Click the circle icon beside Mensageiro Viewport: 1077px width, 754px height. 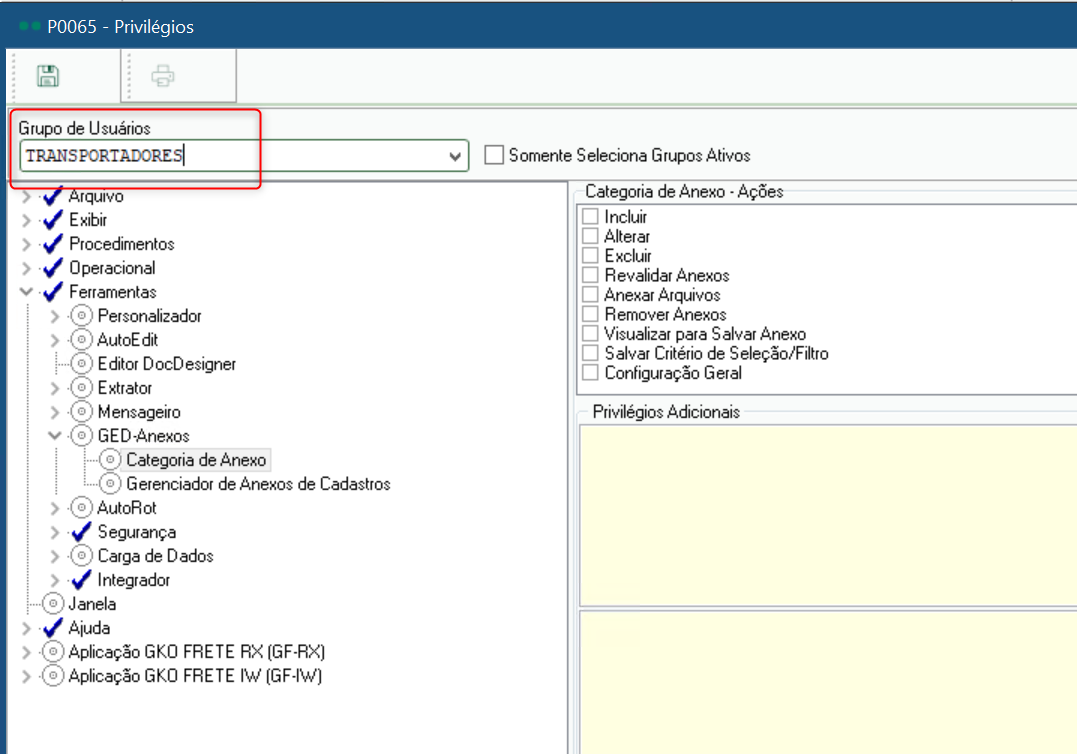[x=81, y=412]
